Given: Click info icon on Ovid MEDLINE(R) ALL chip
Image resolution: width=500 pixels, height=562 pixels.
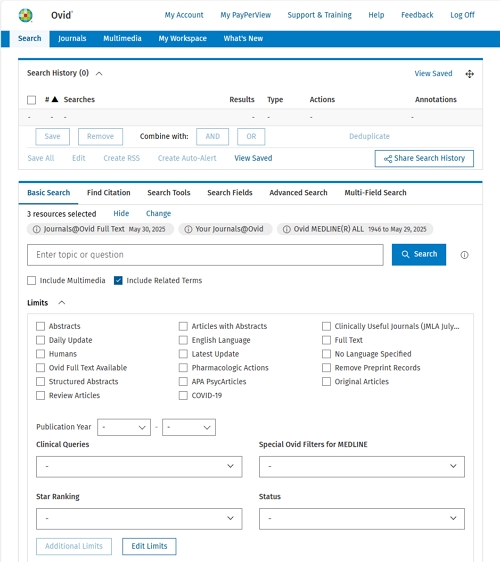Looking at the screenshot, I should pyautogui.click(x=286, y=229).
